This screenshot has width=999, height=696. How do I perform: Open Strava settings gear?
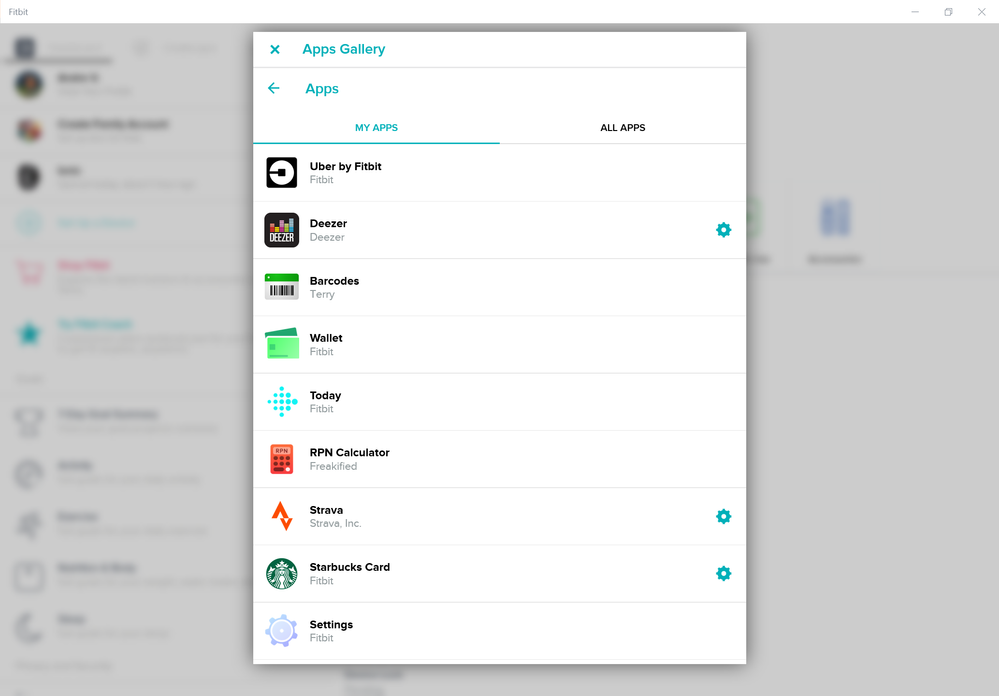click(723, 516)
